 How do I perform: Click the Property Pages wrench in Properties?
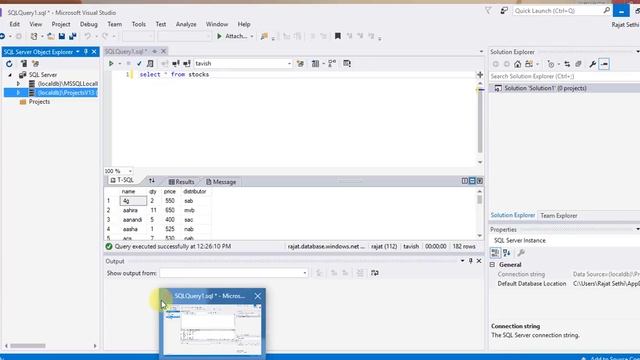tap(521, 253)
